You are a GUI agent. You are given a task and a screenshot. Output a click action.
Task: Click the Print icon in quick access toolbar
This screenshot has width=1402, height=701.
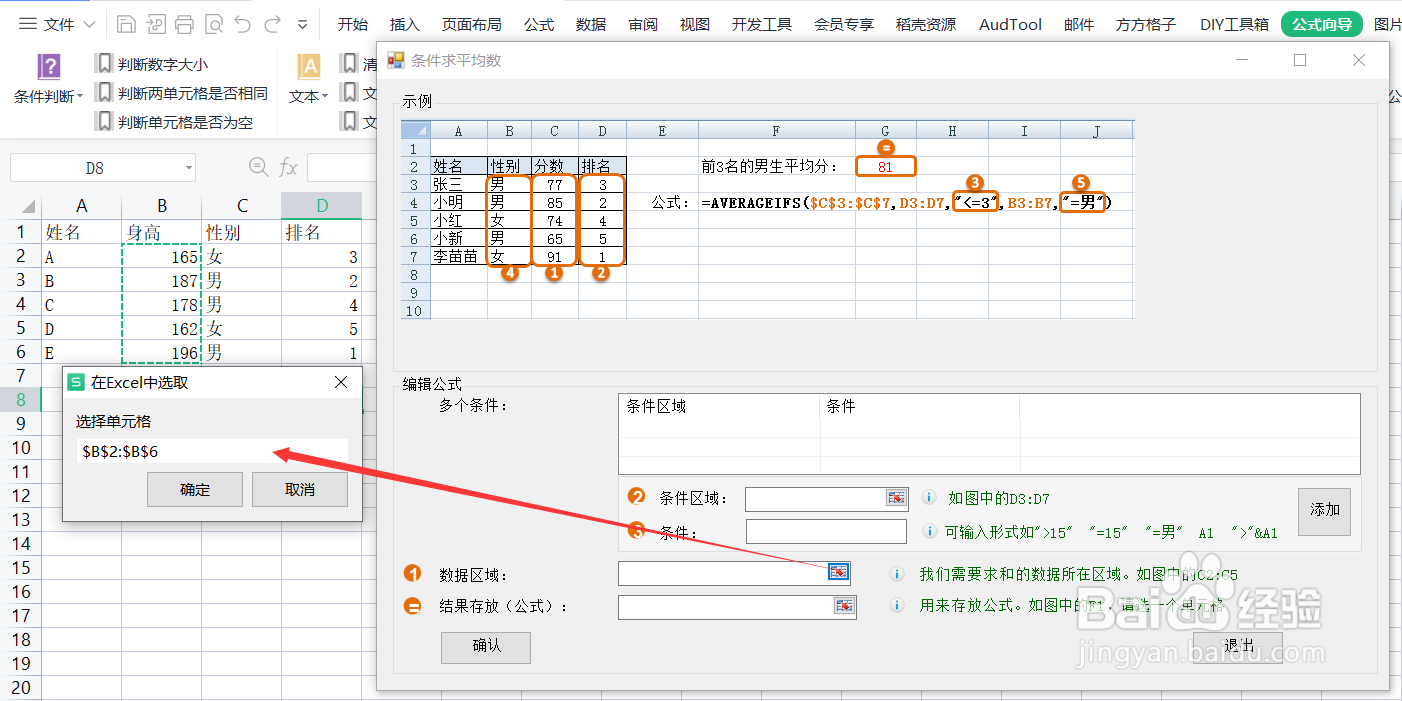click(184, 23)
